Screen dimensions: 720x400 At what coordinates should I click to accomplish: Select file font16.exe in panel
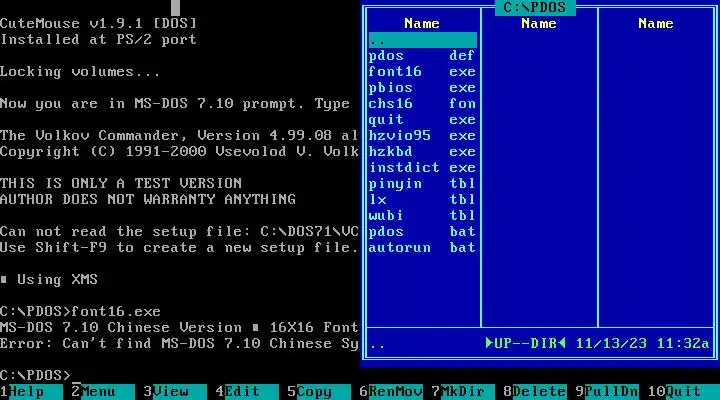click(x=422, y=72)
